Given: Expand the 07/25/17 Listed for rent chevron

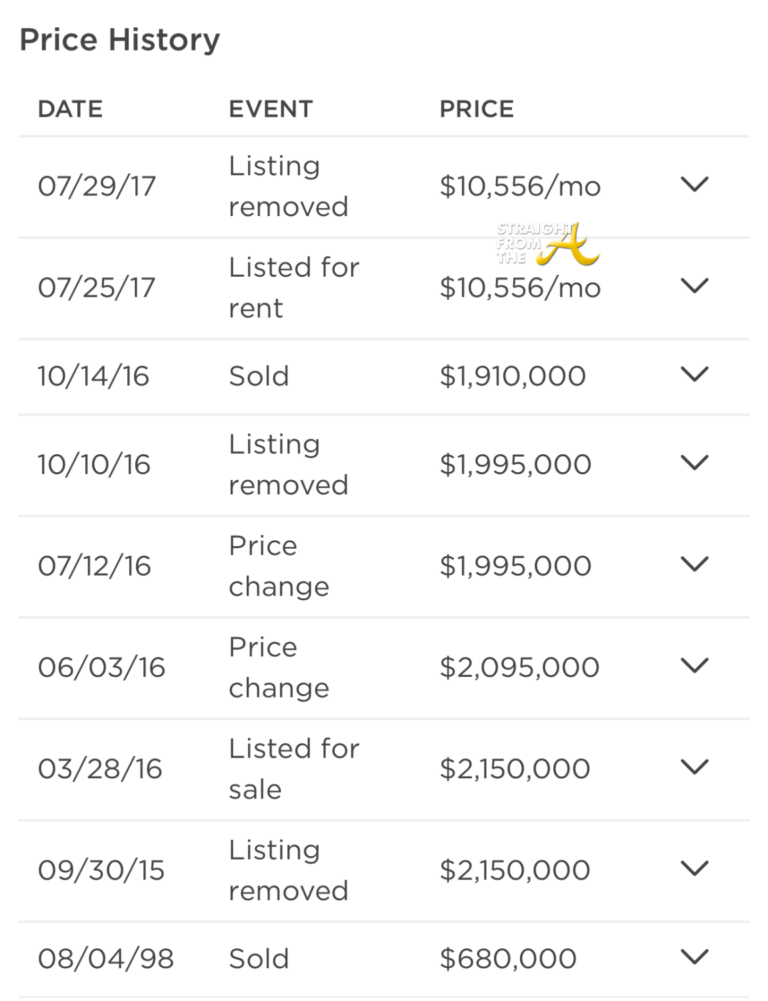Looking at the screenshot, I should (x=694, y=285).
